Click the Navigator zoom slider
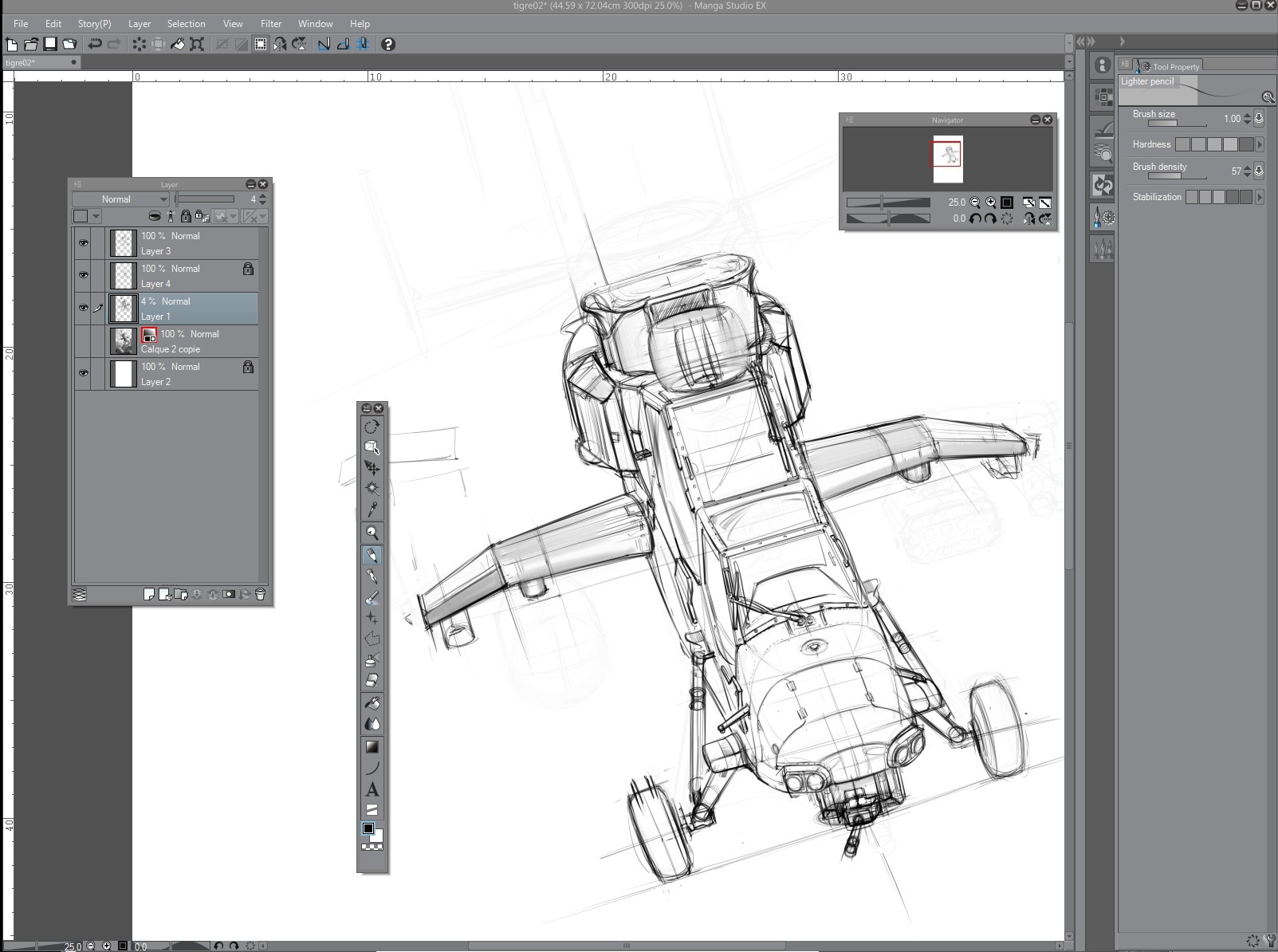Screen dimensions: 1278x952 coord(888,203)
